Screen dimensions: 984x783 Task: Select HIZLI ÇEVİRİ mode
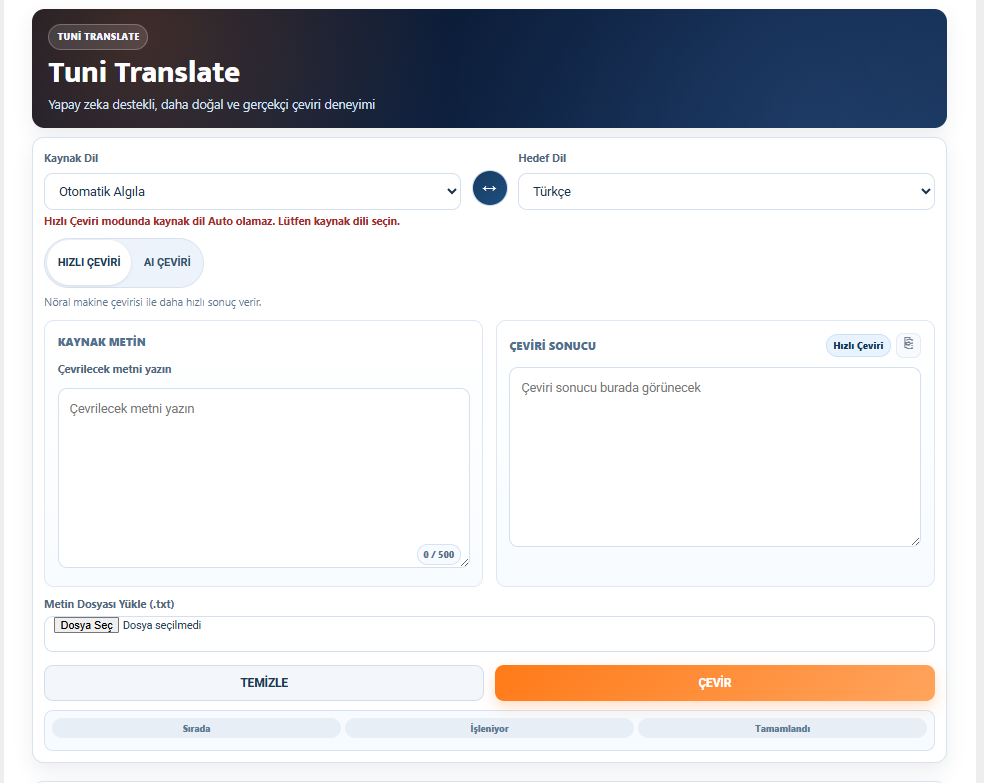(x=89, y=262)
